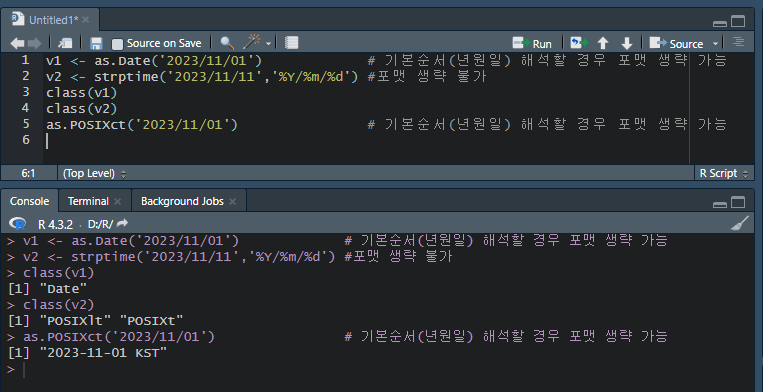
Task: Click the R 4.3.2 version label
Action: pyautogui.click(x=55, y=224)
